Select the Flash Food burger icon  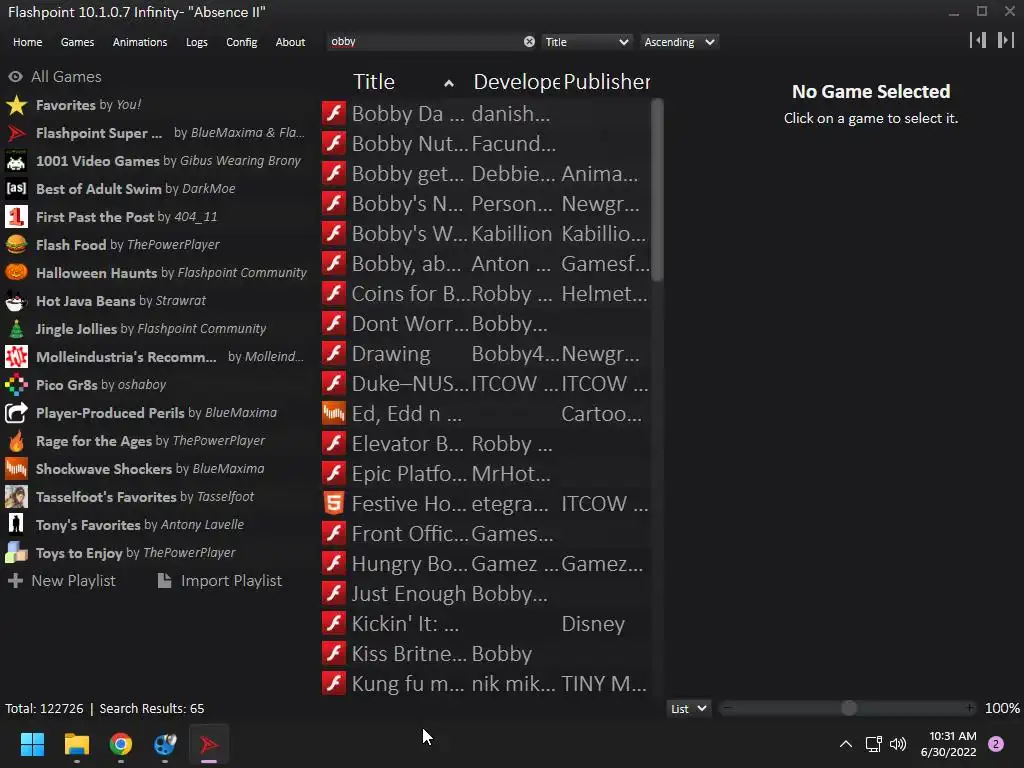tap(16, 245)
